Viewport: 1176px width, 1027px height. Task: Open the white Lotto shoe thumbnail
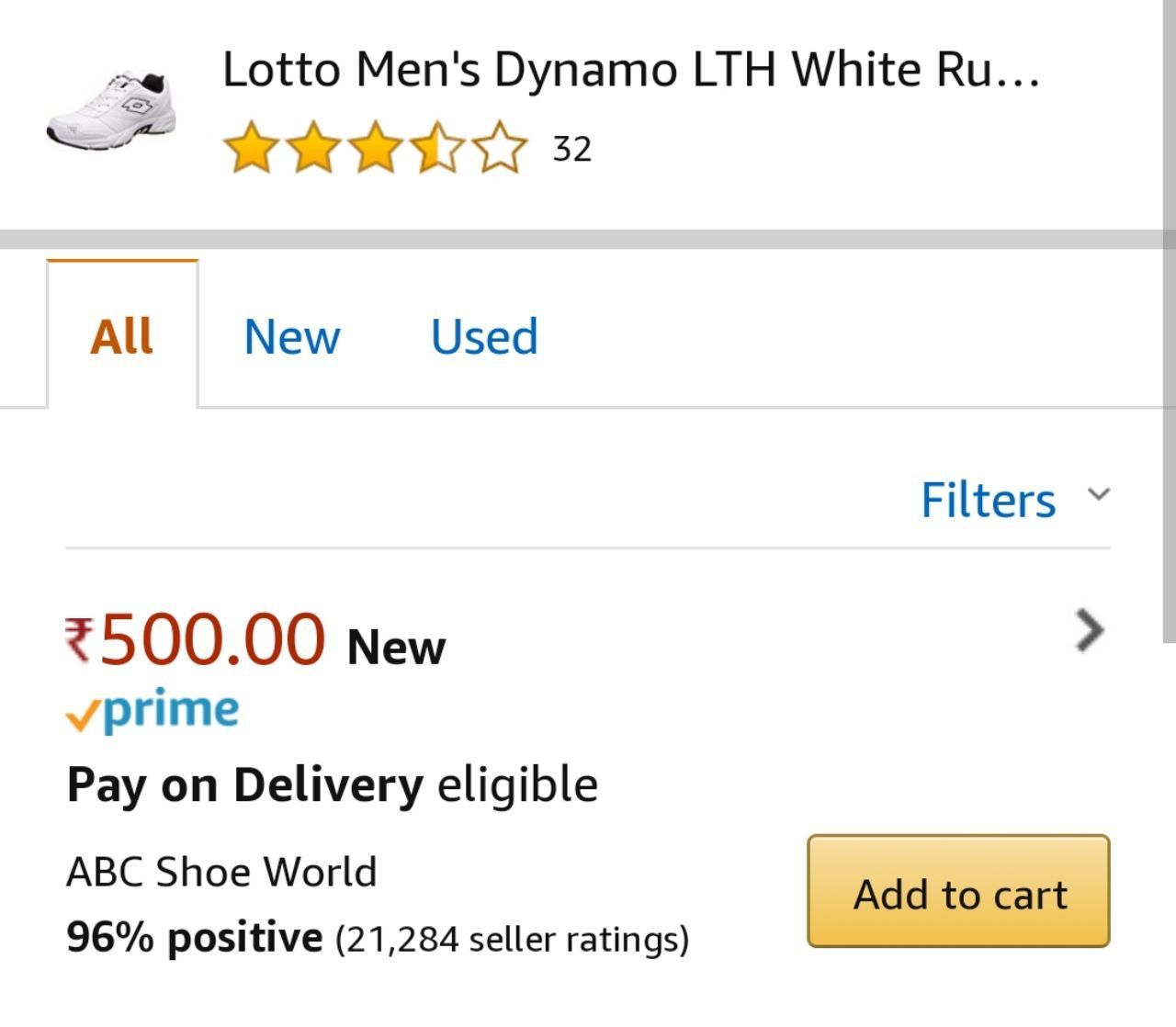111,110
